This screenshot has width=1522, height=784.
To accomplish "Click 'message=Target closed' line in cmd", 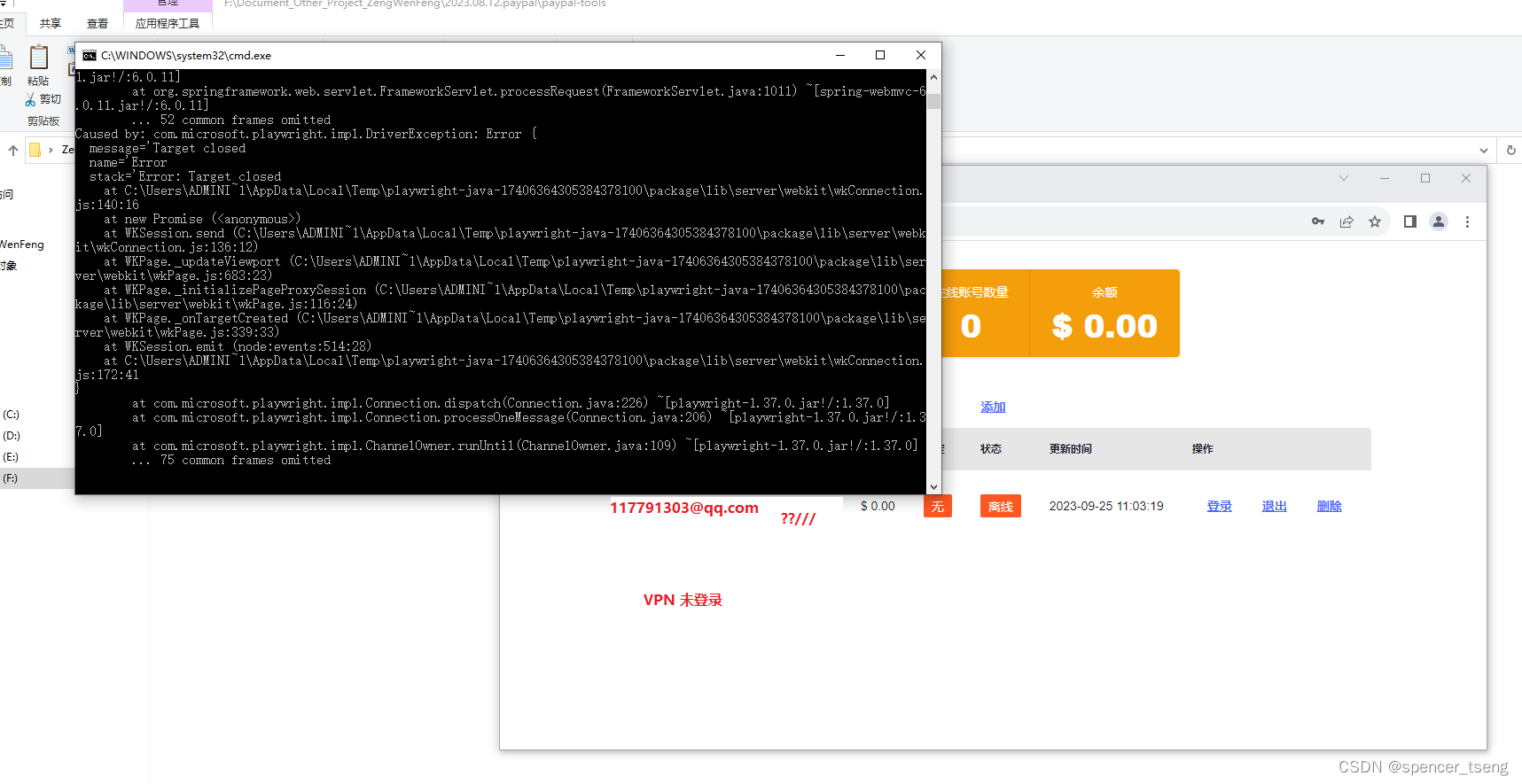I will click(x=168, y=148).
